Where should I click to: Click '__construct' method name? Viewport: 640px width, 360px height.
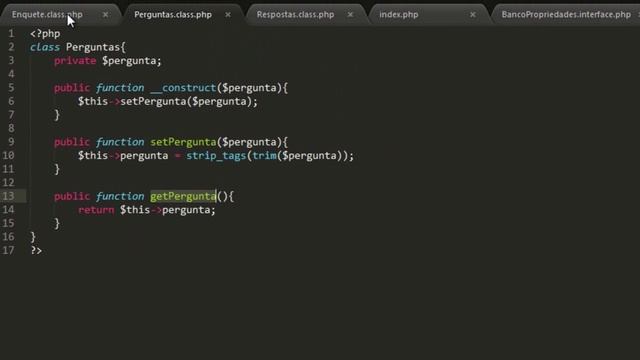183,88
